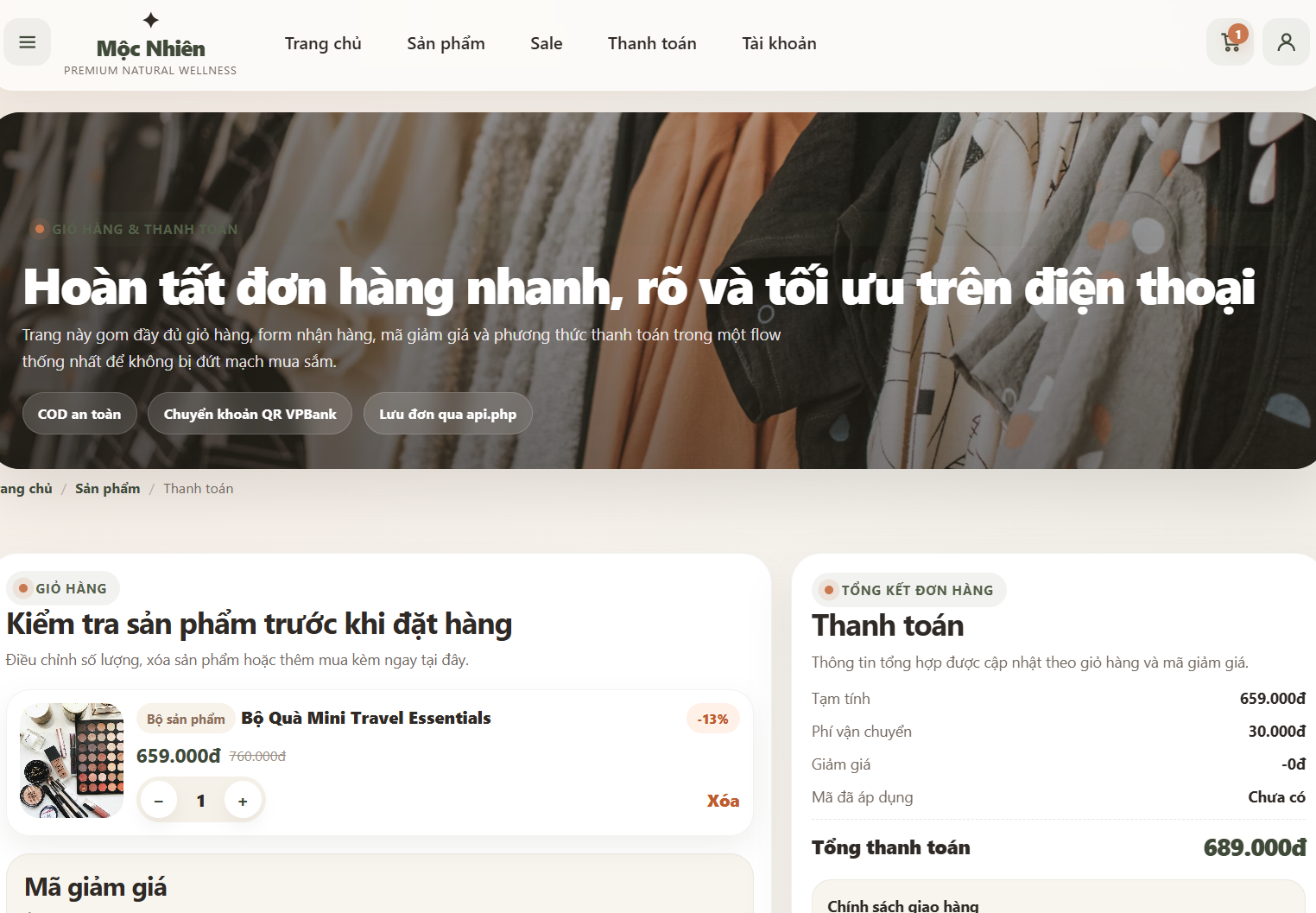Select the Lưu đơn qua api.php chip
Screen dimensions: 1316x913
[x=447, y=413]
